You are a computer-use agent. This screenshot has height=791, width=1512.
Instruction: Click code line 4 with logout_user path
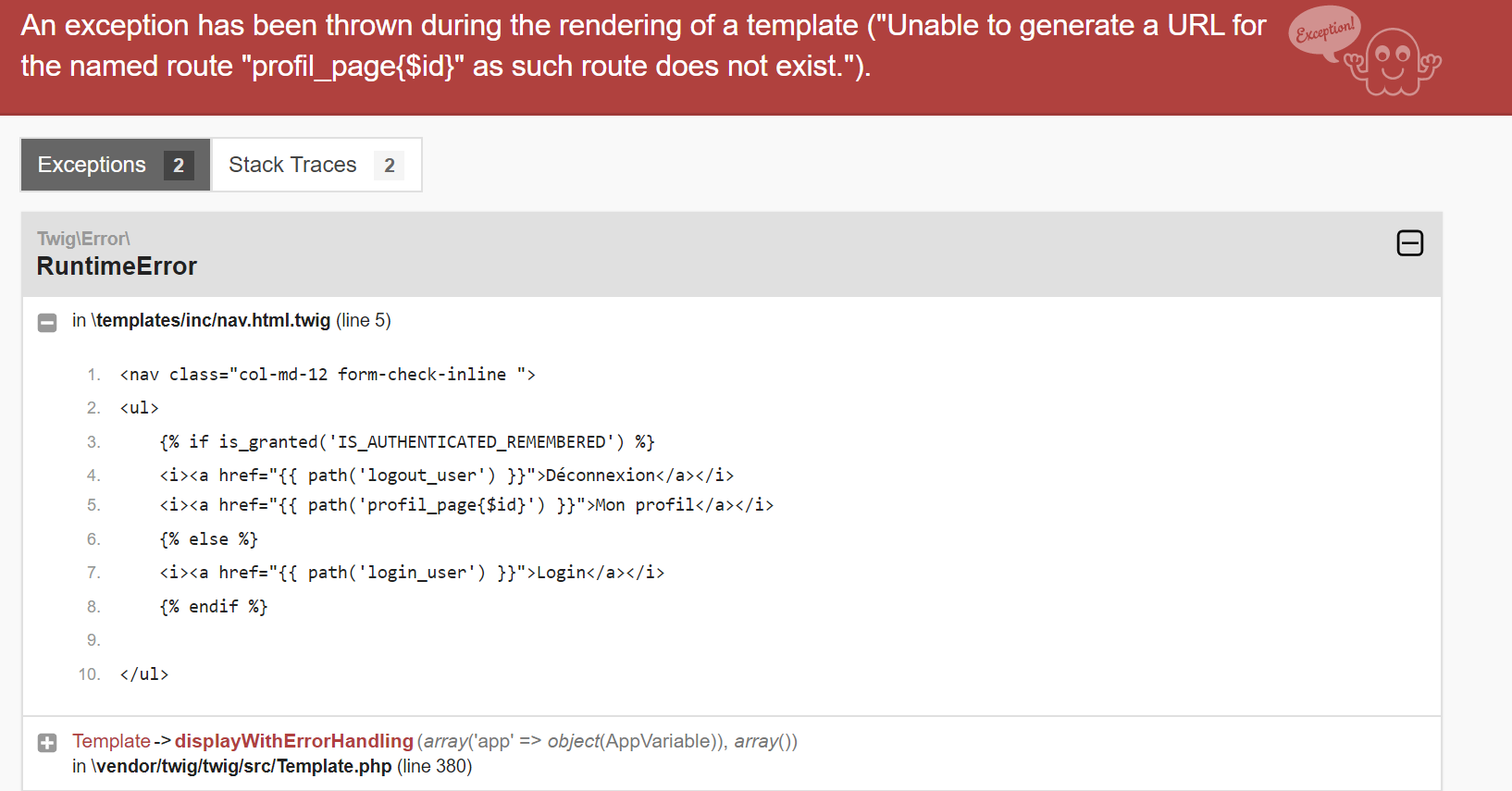pos(447,476)
